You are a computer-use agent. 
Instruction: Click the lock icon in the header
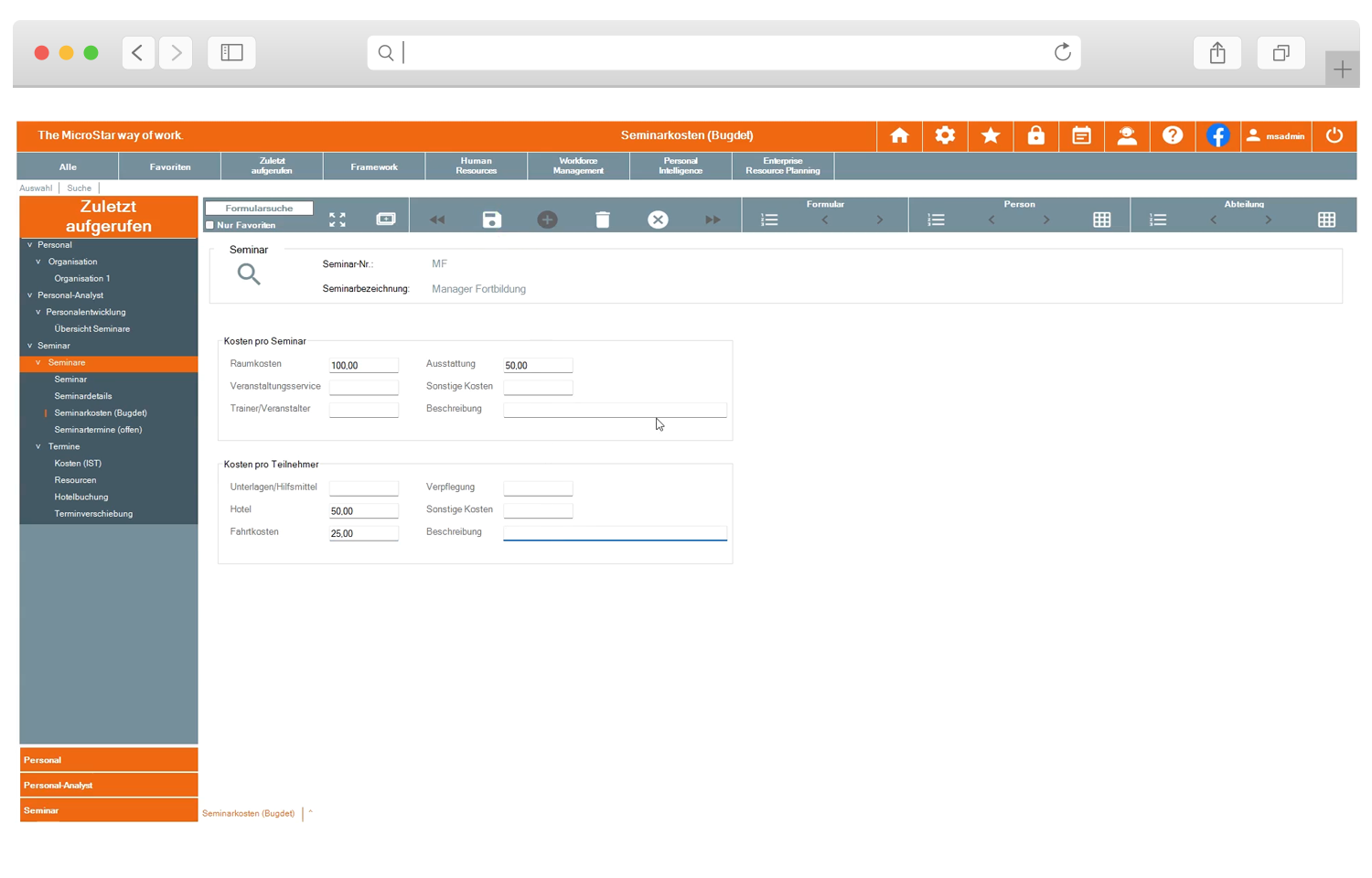coord(1036,135)
